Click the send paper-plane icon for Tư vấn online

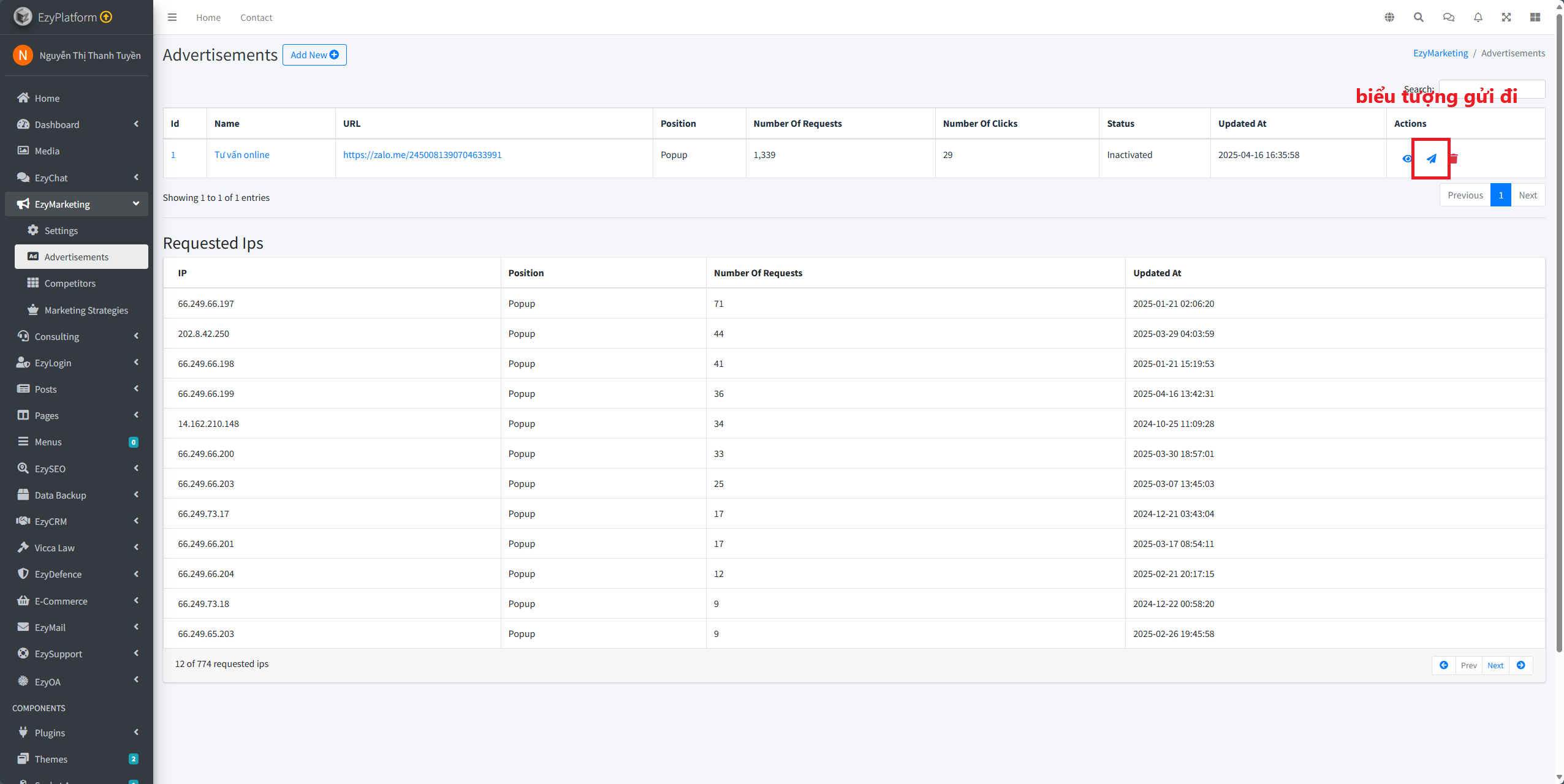point(1432,159)
